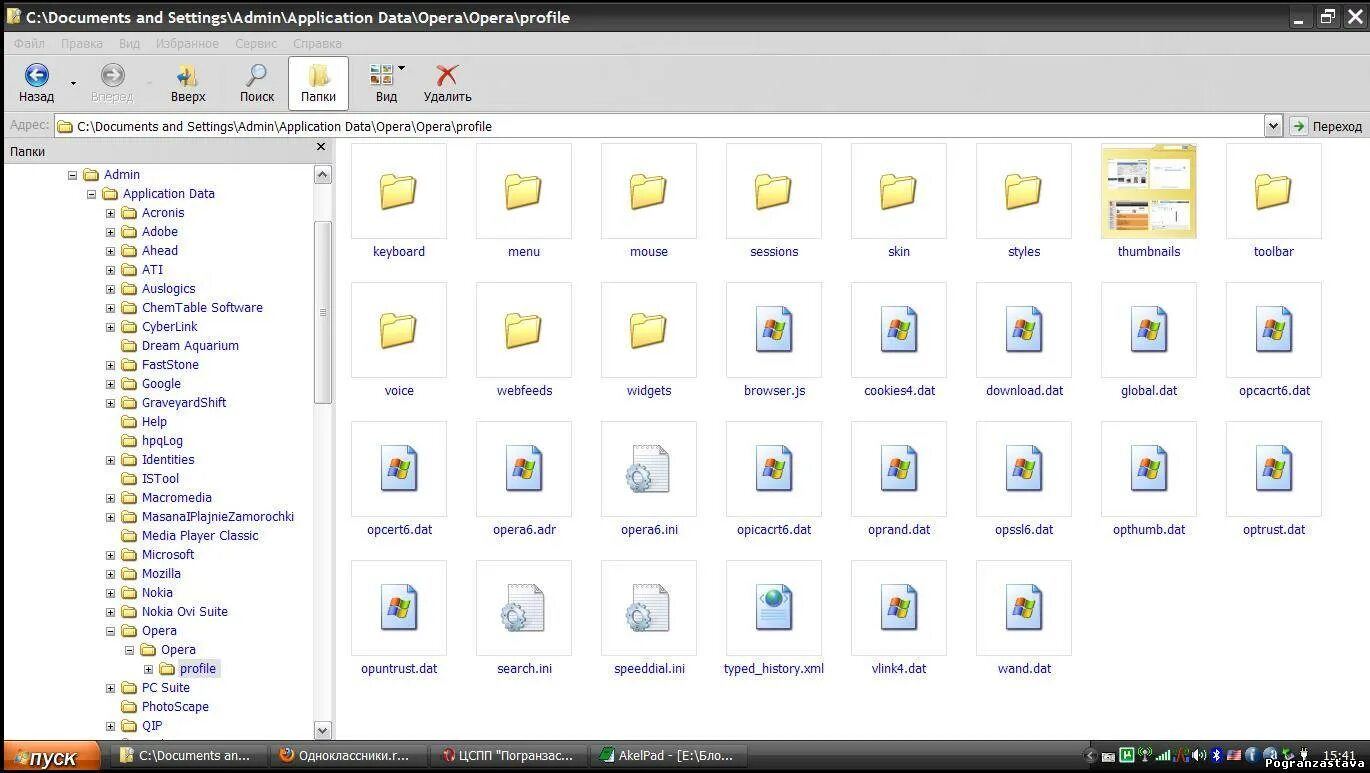Select the opcert6.dat file icon
The image size is (1370, 773).
(398, 468)
